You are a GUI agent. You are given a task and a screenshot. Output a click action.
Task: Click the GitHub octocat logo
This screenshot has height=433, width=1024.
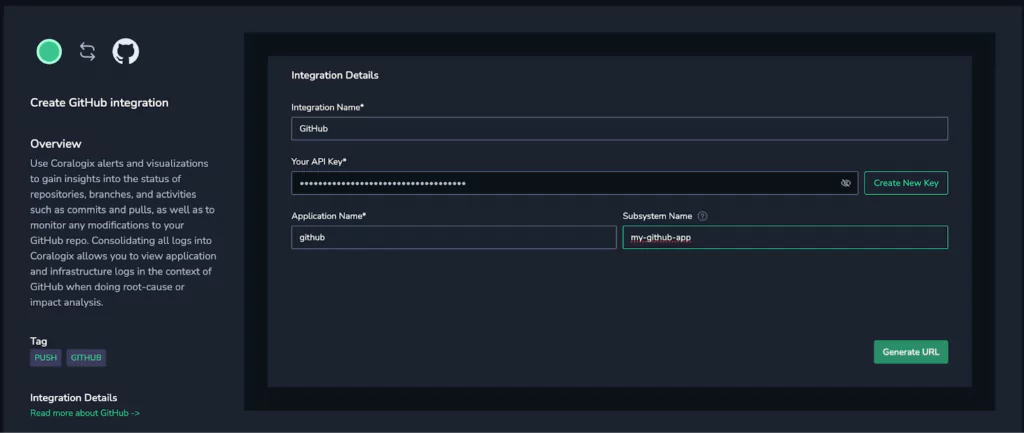tap(126, 52)
